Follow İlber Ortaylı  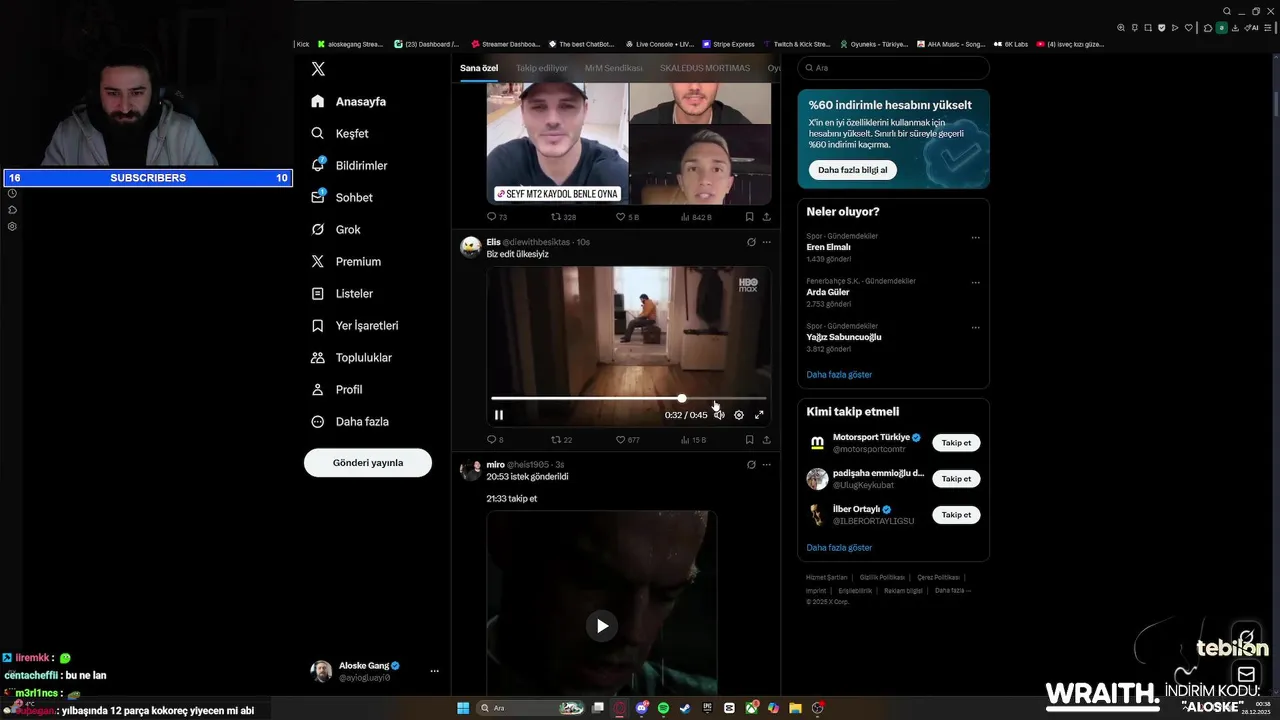[x=956, y=515]
